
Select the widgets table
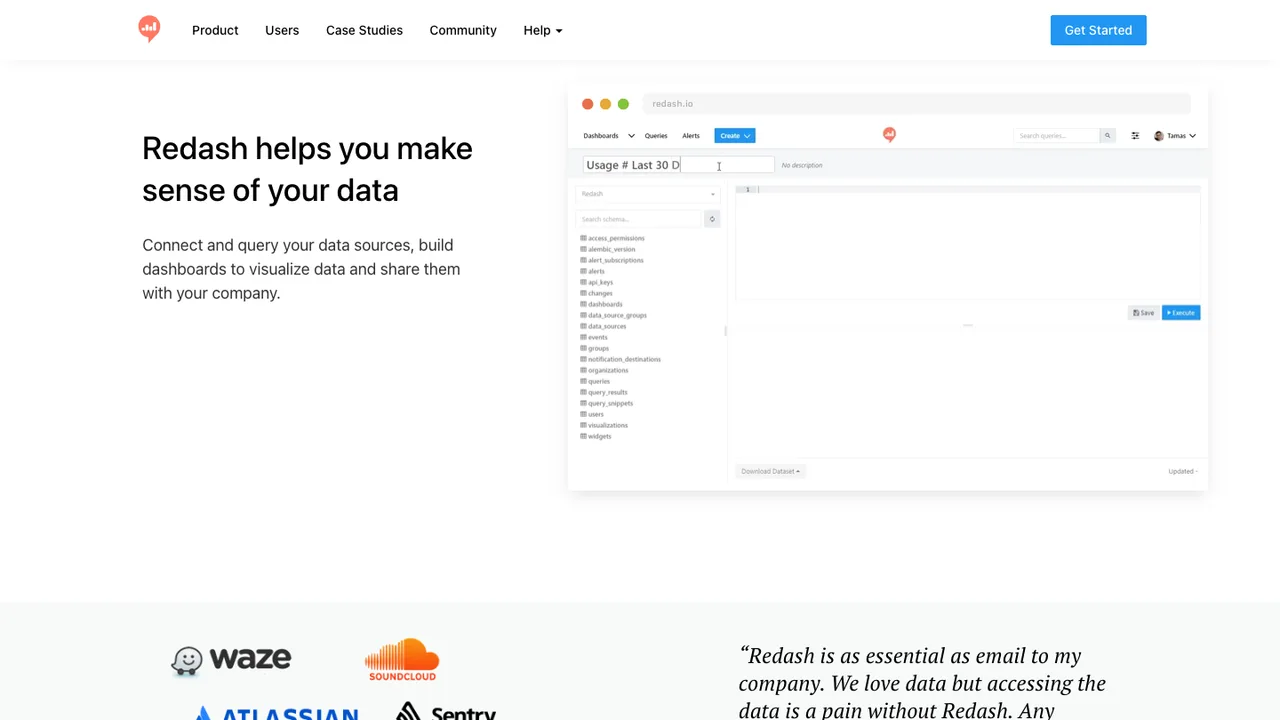point(599,436)
